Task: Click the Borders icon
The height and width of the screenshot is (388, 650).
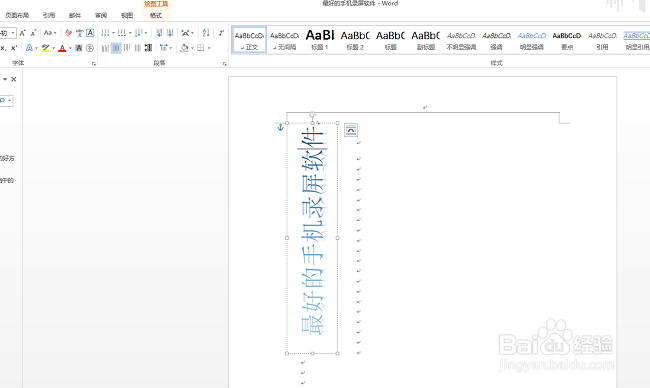Action: tap(201, 48)
